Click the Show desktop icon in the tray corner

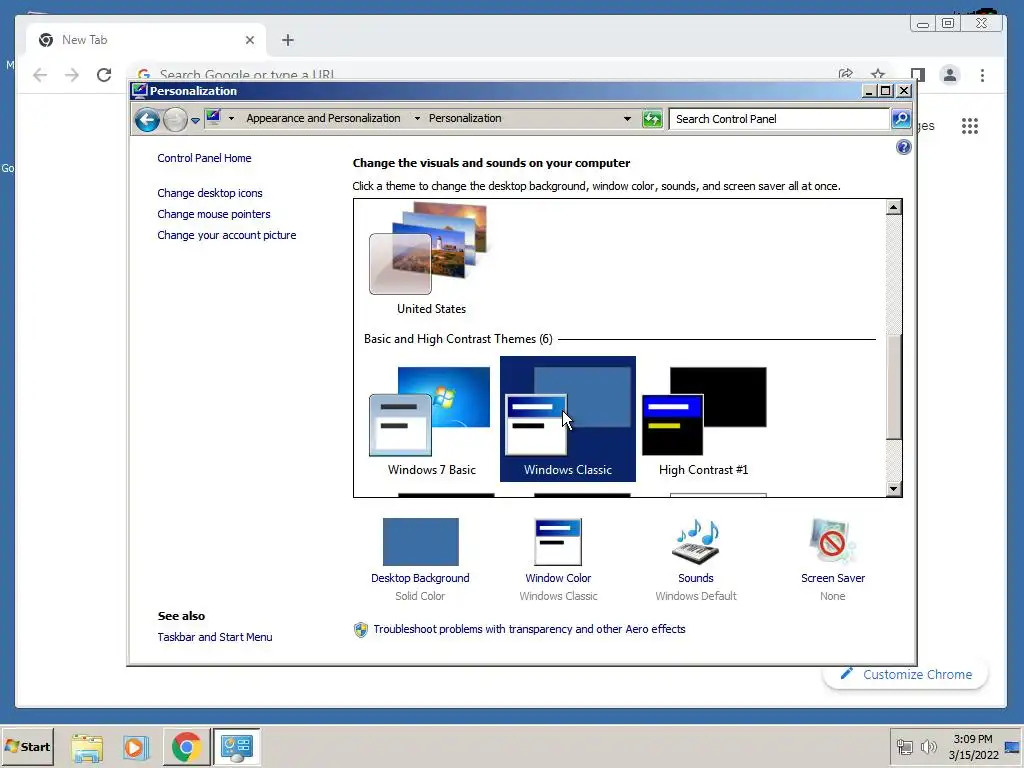tap(1013, 747)
